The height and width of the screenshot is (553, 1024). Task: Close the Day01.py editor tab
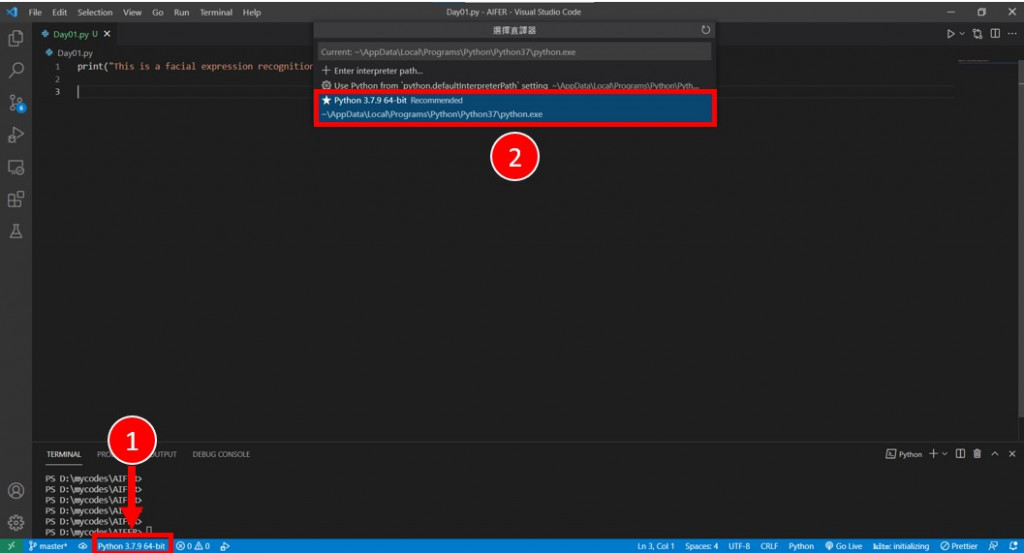click(107, 34)
